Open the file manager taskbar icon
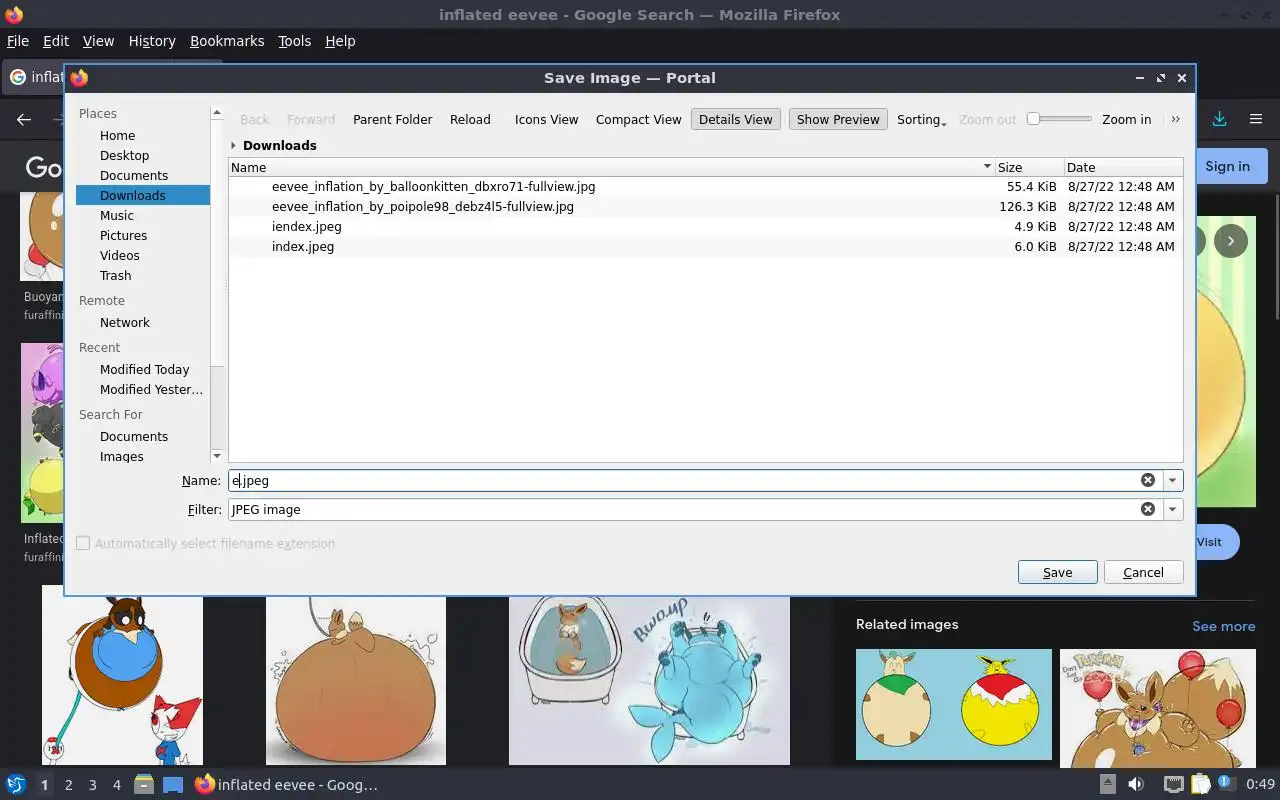1280x800 pixels. (x=144, y=785)
